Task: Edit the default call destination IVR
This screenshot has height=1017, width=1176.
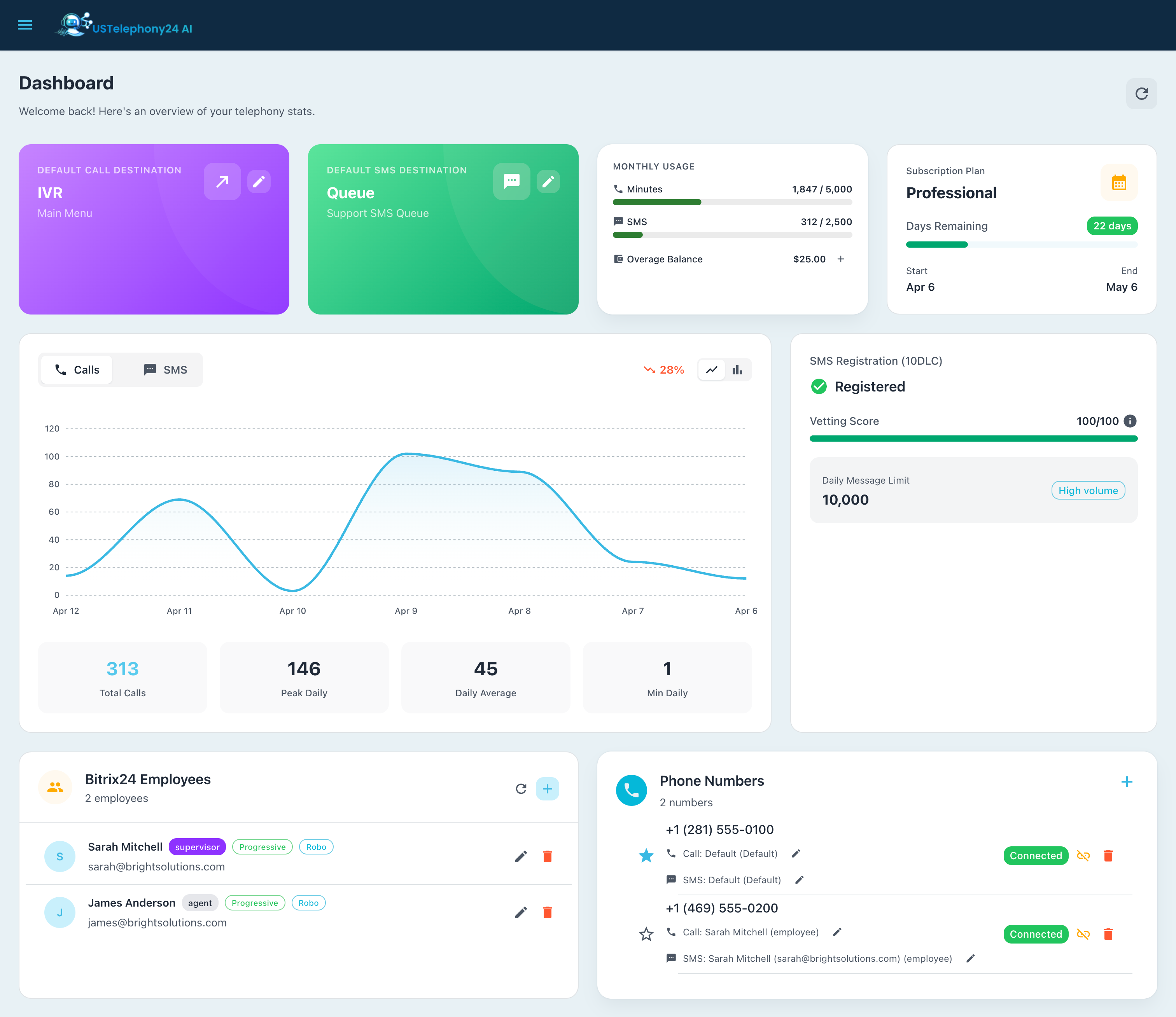Action: tap(259, 182)
